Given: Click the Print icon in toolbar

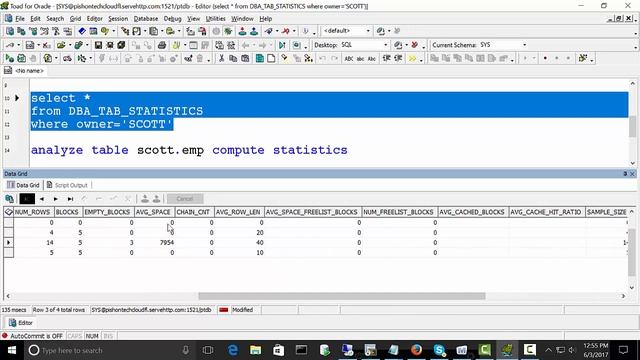Looking at the screenshot, I should 162,45.
